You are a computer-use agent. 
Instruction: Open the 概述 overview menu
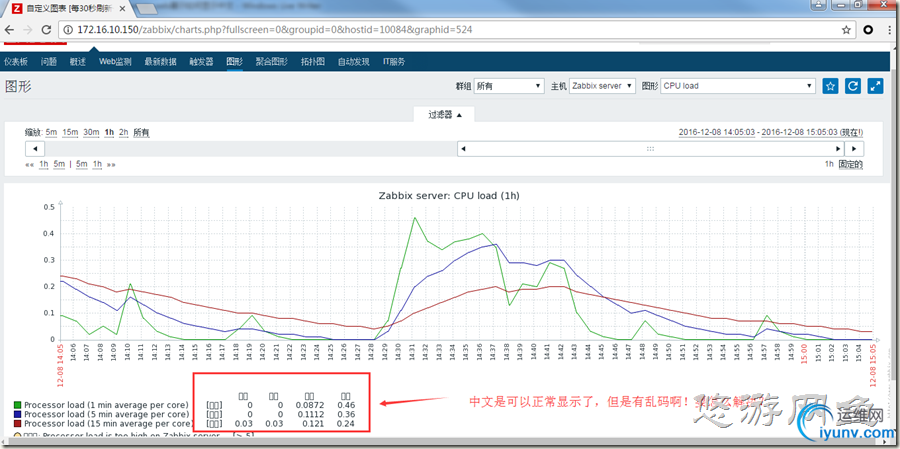click(x=77, y=62)
